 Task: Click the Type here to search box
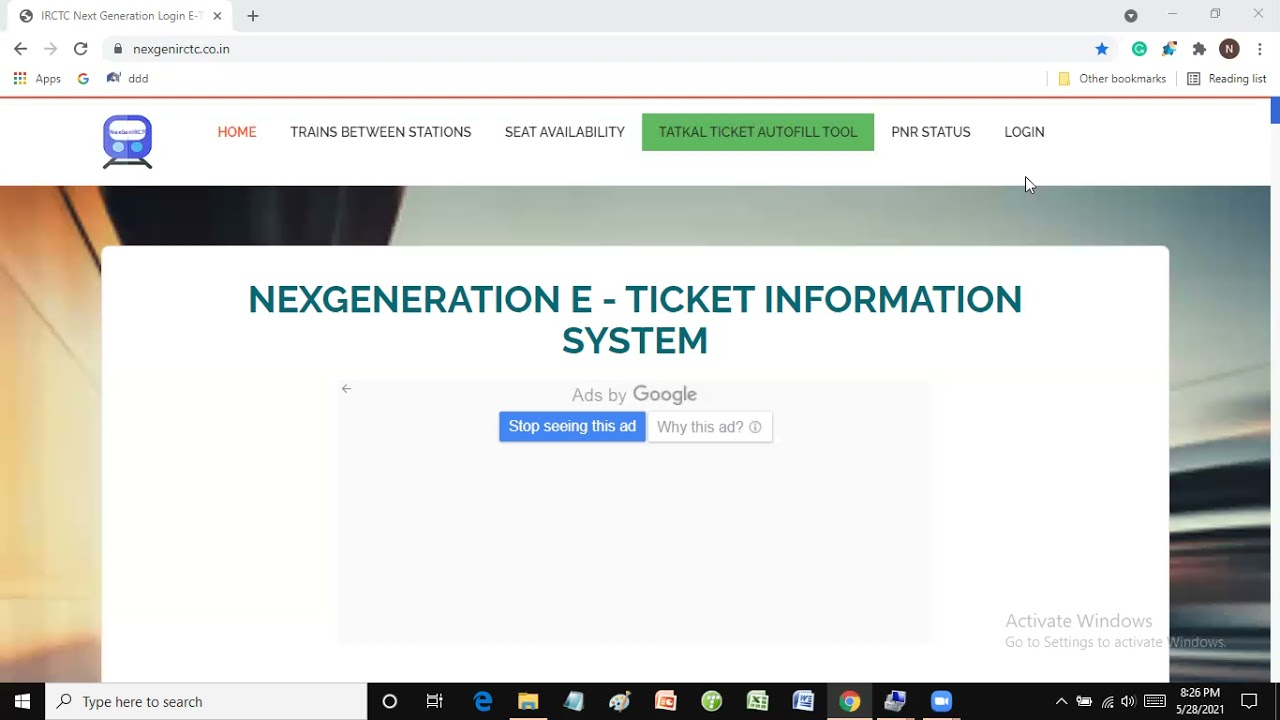(206, 701)
